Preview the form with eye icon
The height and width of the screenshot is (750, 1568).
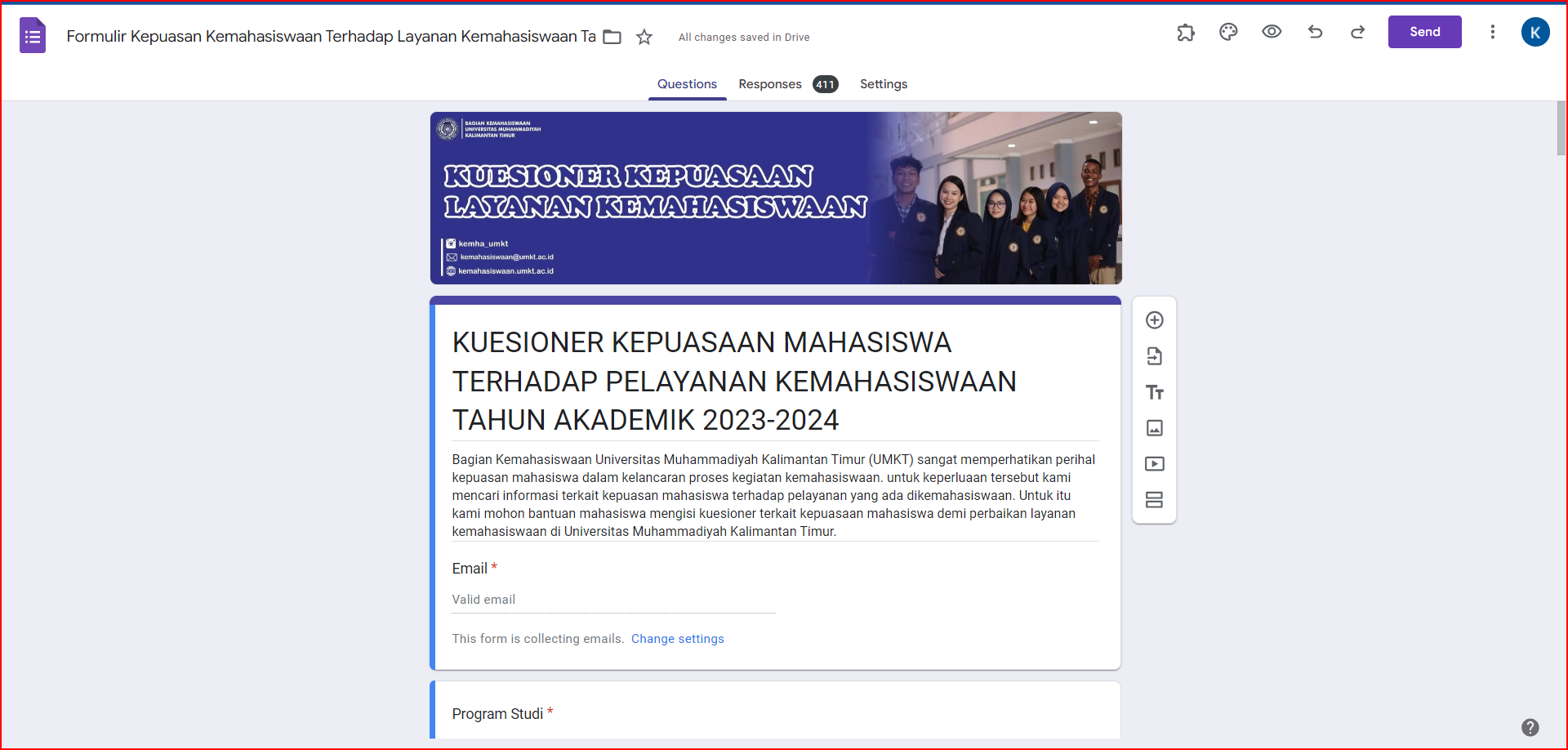[x=1272, y=32]
